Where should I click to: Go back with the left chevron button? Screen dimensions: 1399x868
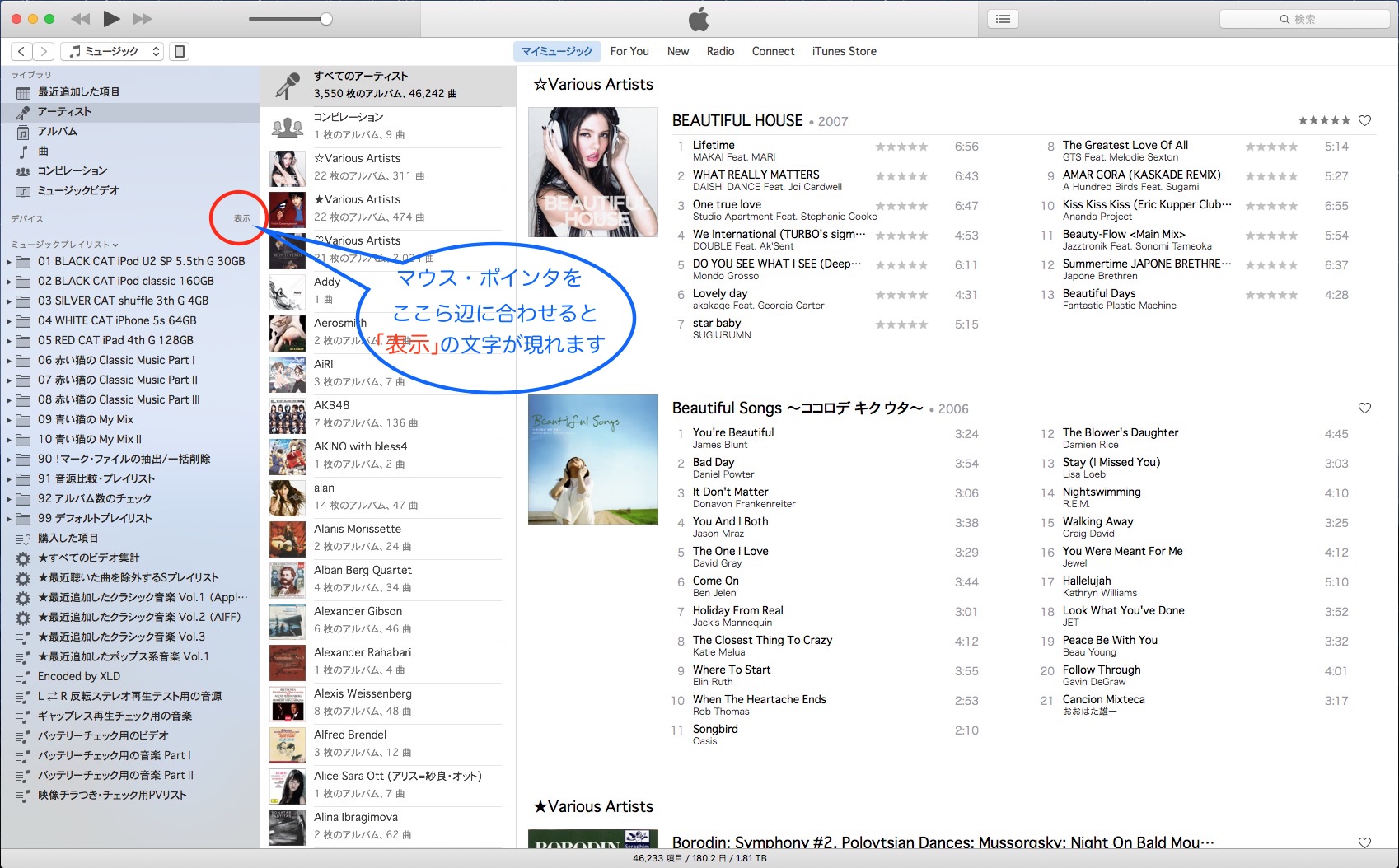point(22,51)
